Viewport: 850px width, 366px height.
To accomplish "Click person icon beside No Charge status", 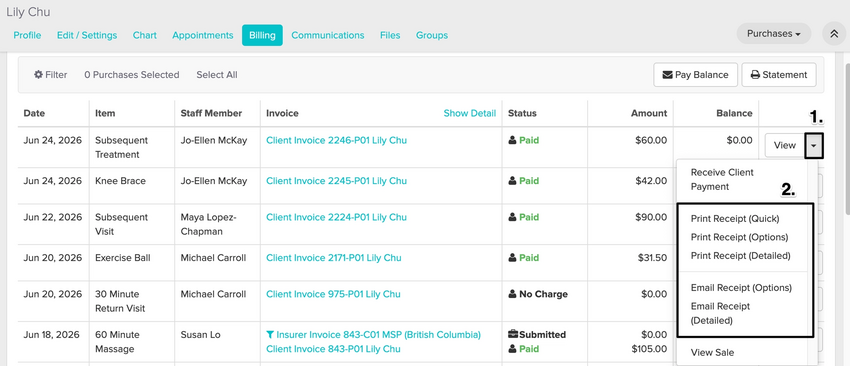I will pyautogui.click(x=512, y=294).
